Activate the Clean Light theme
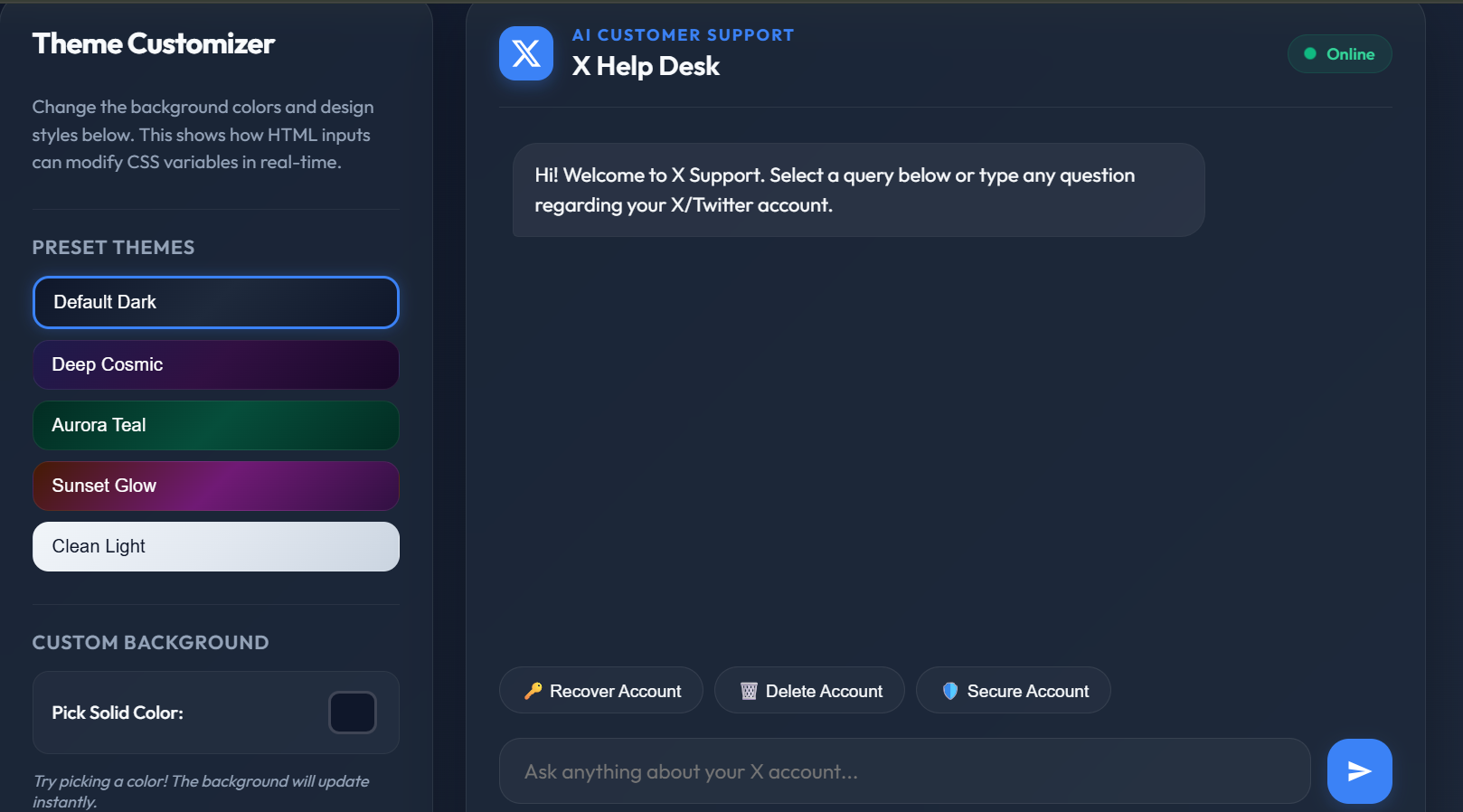Screen dimensions: 1463x812 click(x=216, y=546)
